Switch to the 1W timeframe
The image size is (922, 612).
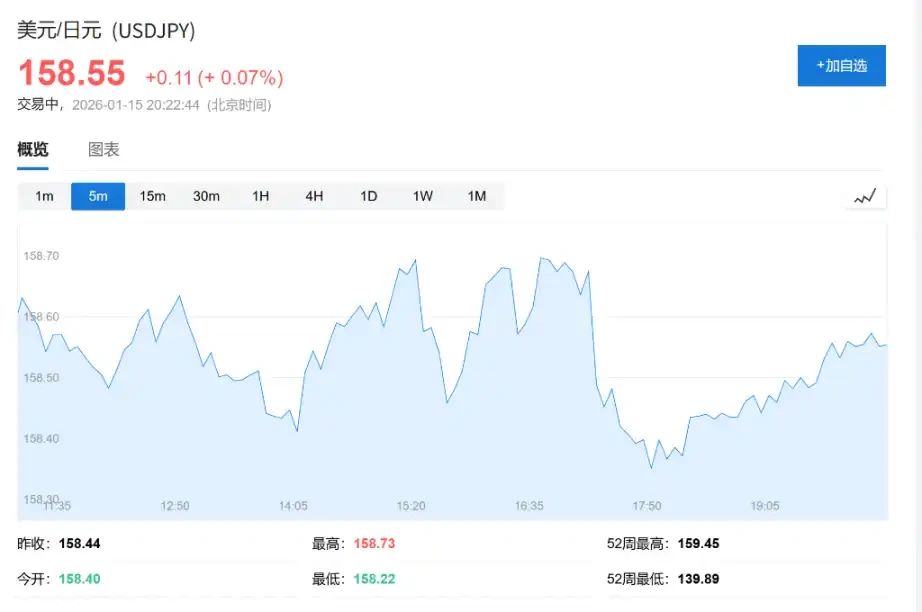422,196
